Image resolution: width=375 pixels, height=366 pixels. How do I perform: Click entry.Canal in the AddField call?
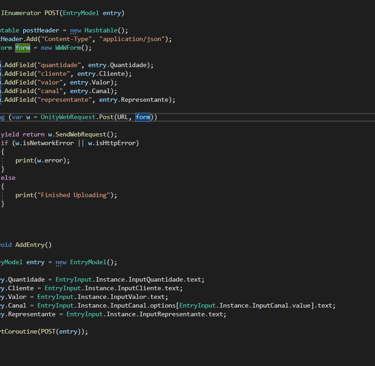tap(90, 91)
